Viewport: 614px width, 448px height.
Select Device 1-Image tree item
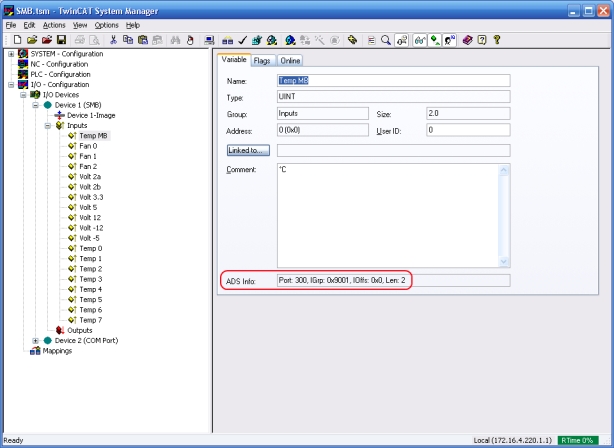click(x=91, y=116)
